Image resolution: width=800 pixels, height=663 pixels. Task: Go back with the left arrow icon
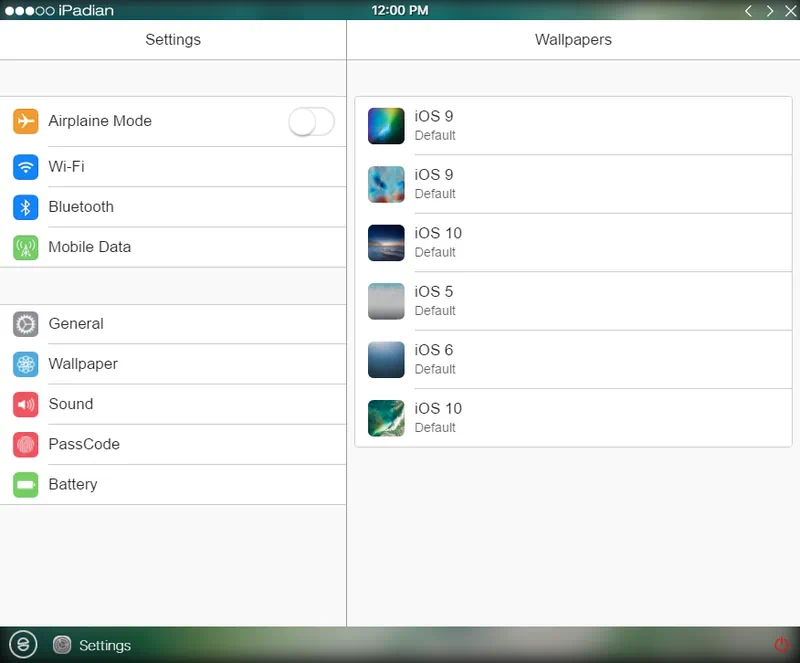coord(748,11)
